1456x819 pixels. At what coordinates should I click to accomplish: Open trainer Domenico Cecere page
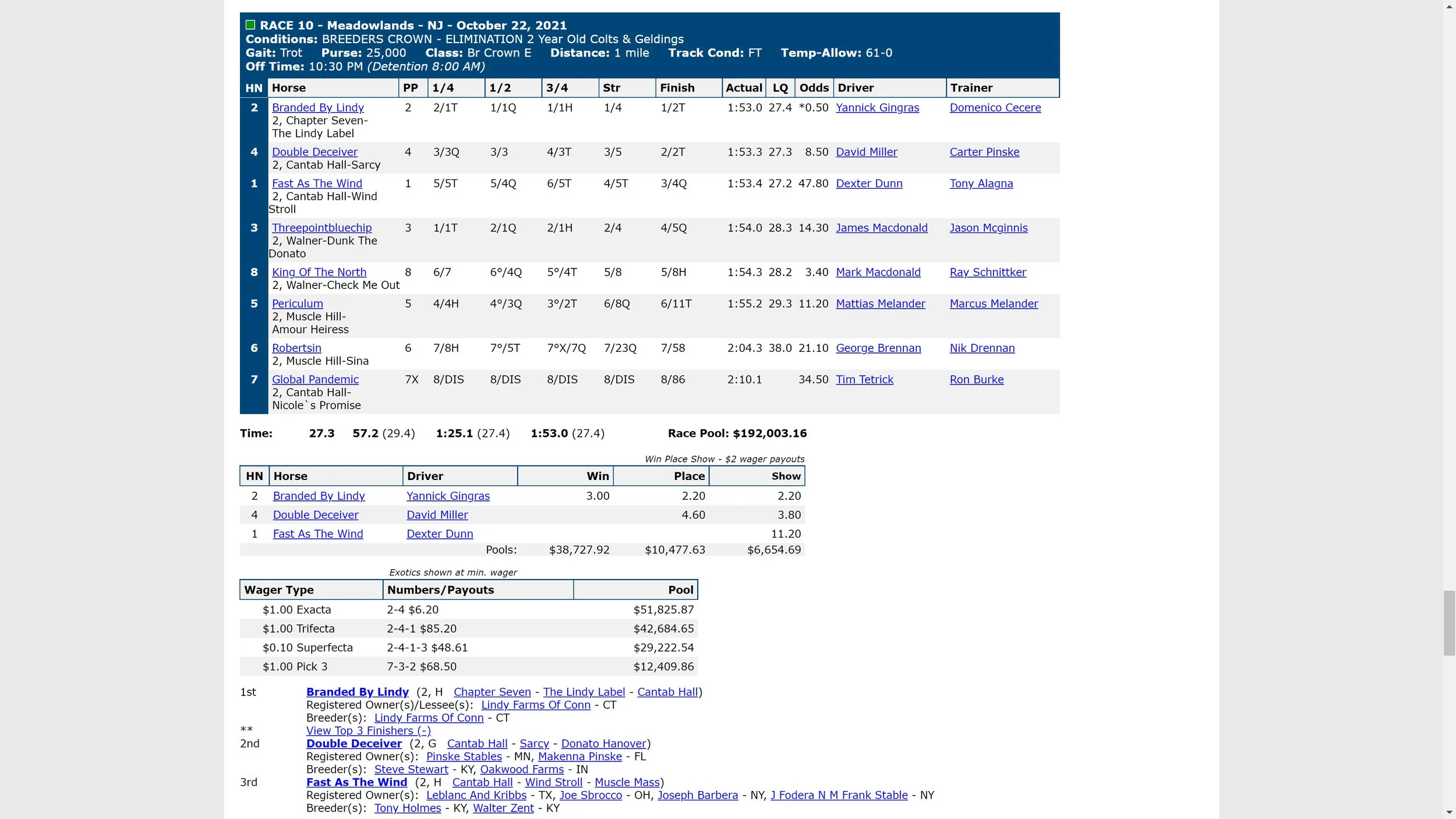tap(995, 108)
